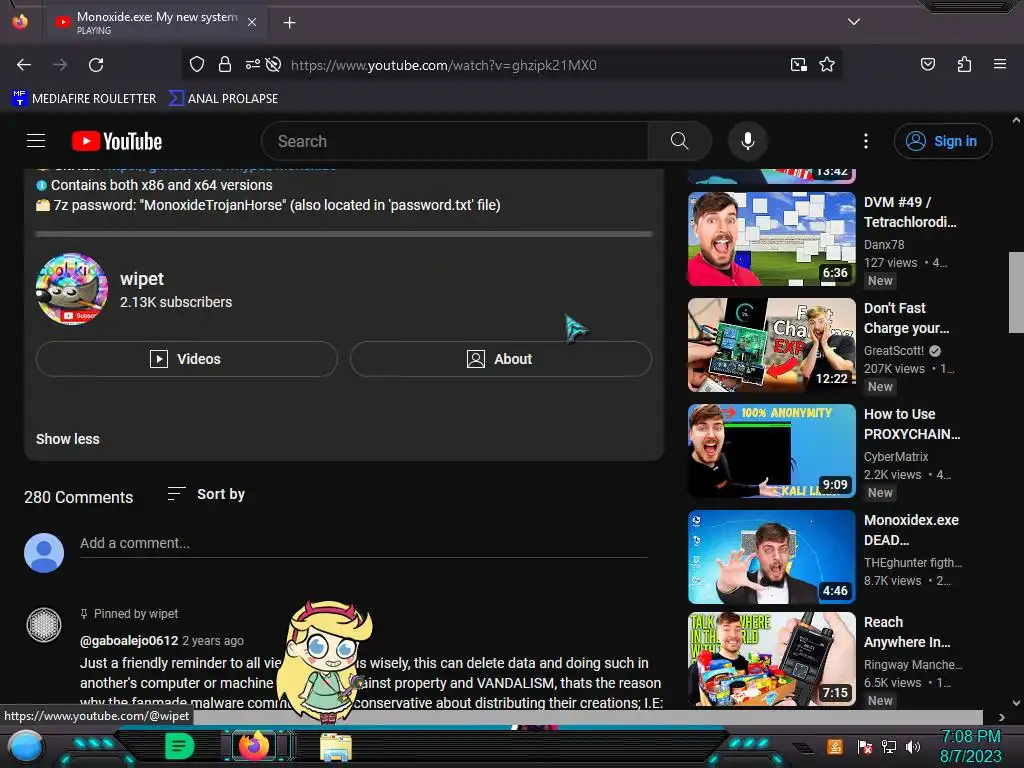The image size is (1024, 768).
Task: Click the browser forward arrow
Action: 60,65
